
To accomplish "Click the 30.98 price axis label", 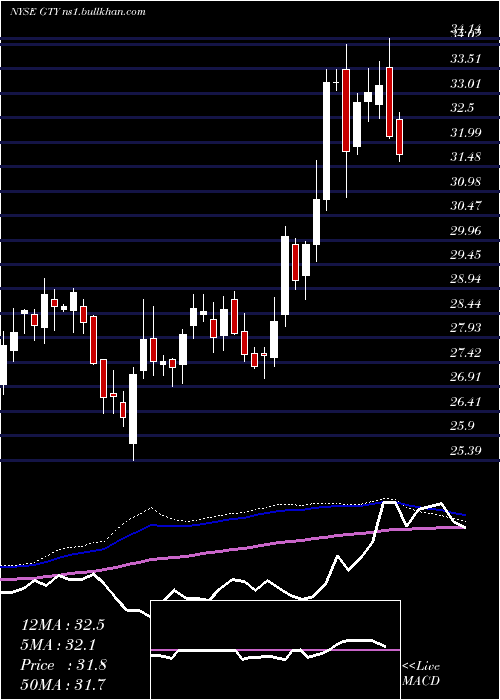I will coord(466,182).
